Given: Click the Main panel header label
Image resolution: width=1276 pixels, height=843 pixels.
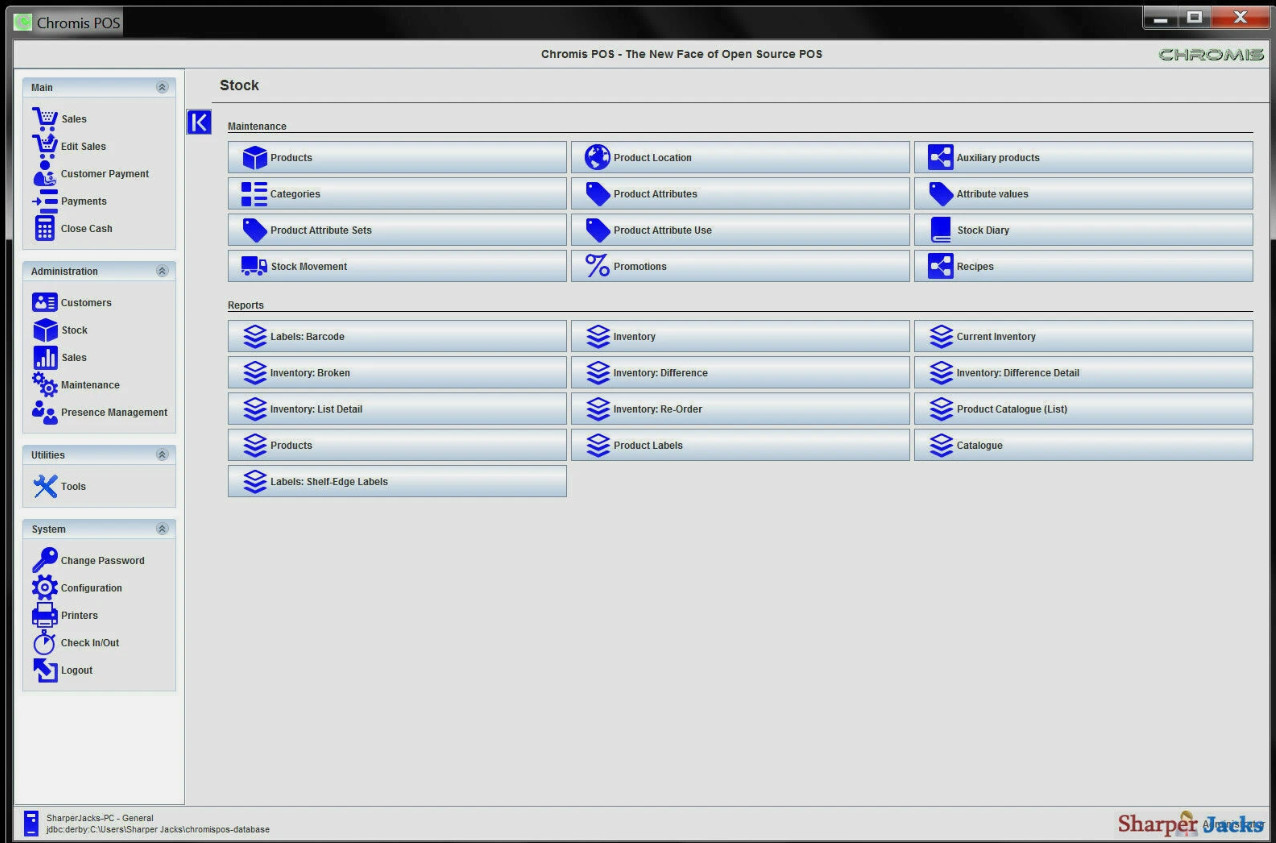Looking at the screenshot, I should tap(42, 88).
